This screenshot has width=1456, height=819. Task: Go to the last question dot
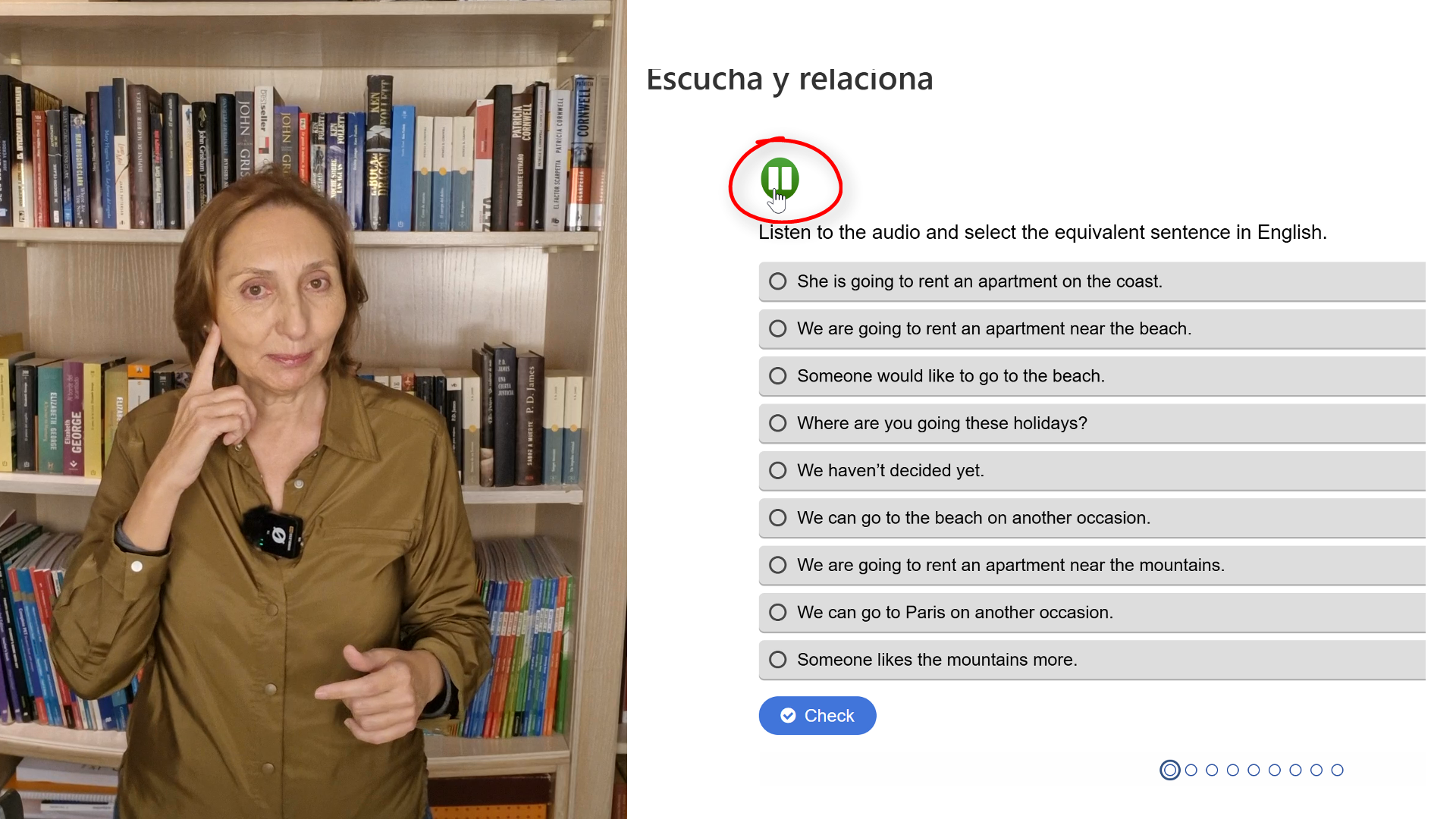click(1338, 770)
